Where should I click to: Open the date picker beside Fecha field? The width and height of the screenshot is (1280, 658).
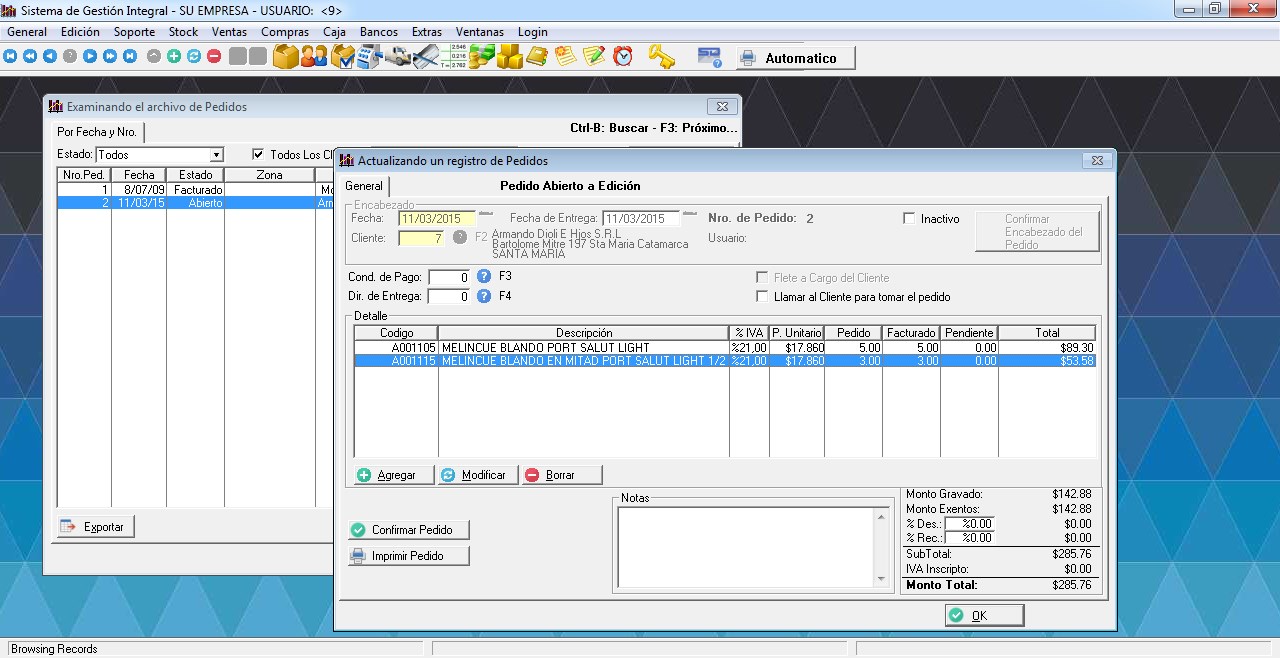pos(486,214)
